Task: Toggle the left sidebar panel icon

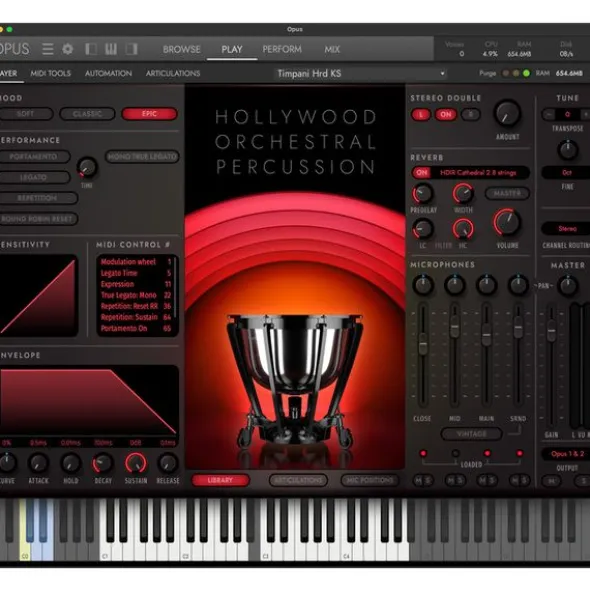Action: 91,49
